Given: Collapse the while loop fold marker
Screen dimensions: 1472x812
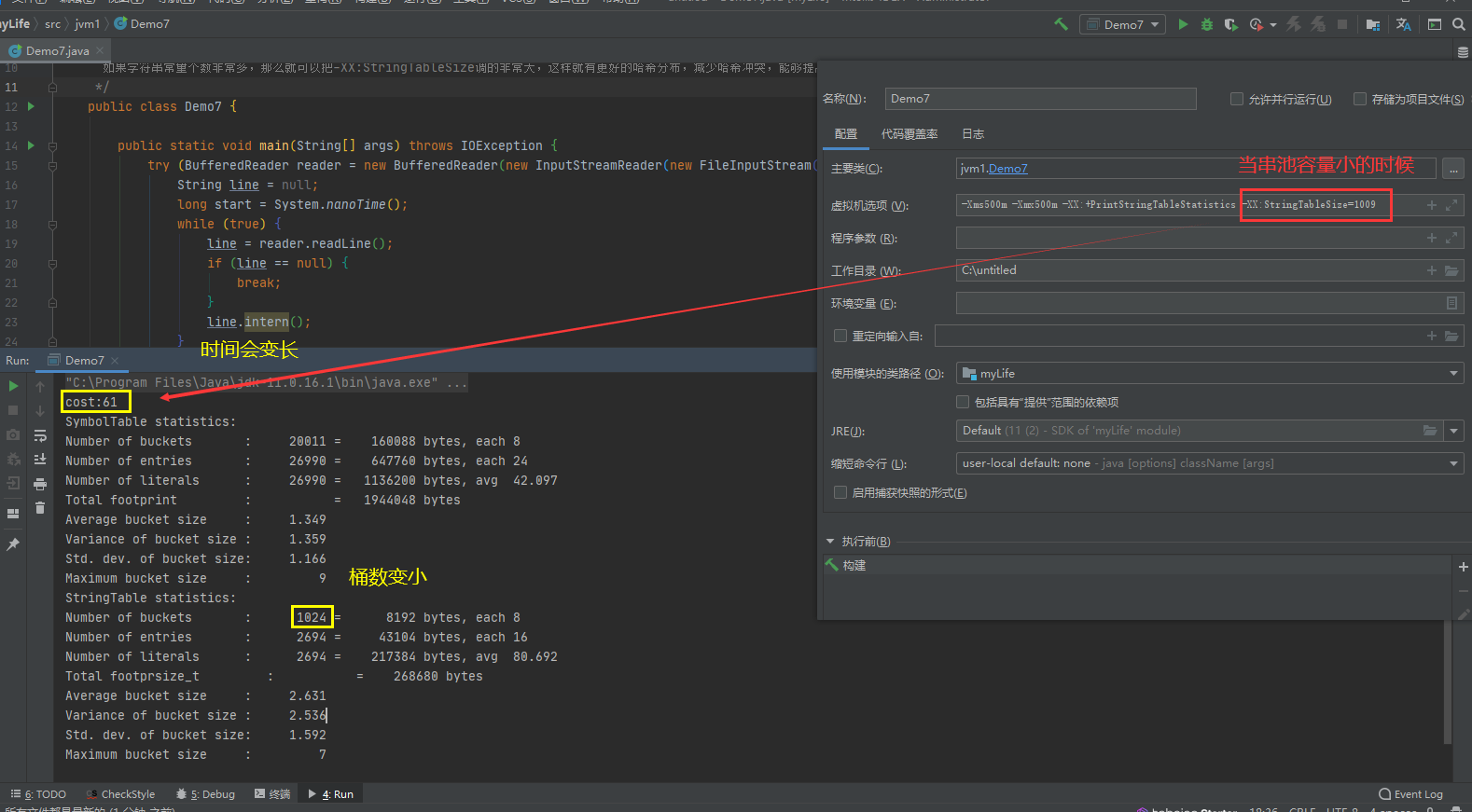Looking at the screenshot, I should (x=53, y=224).
